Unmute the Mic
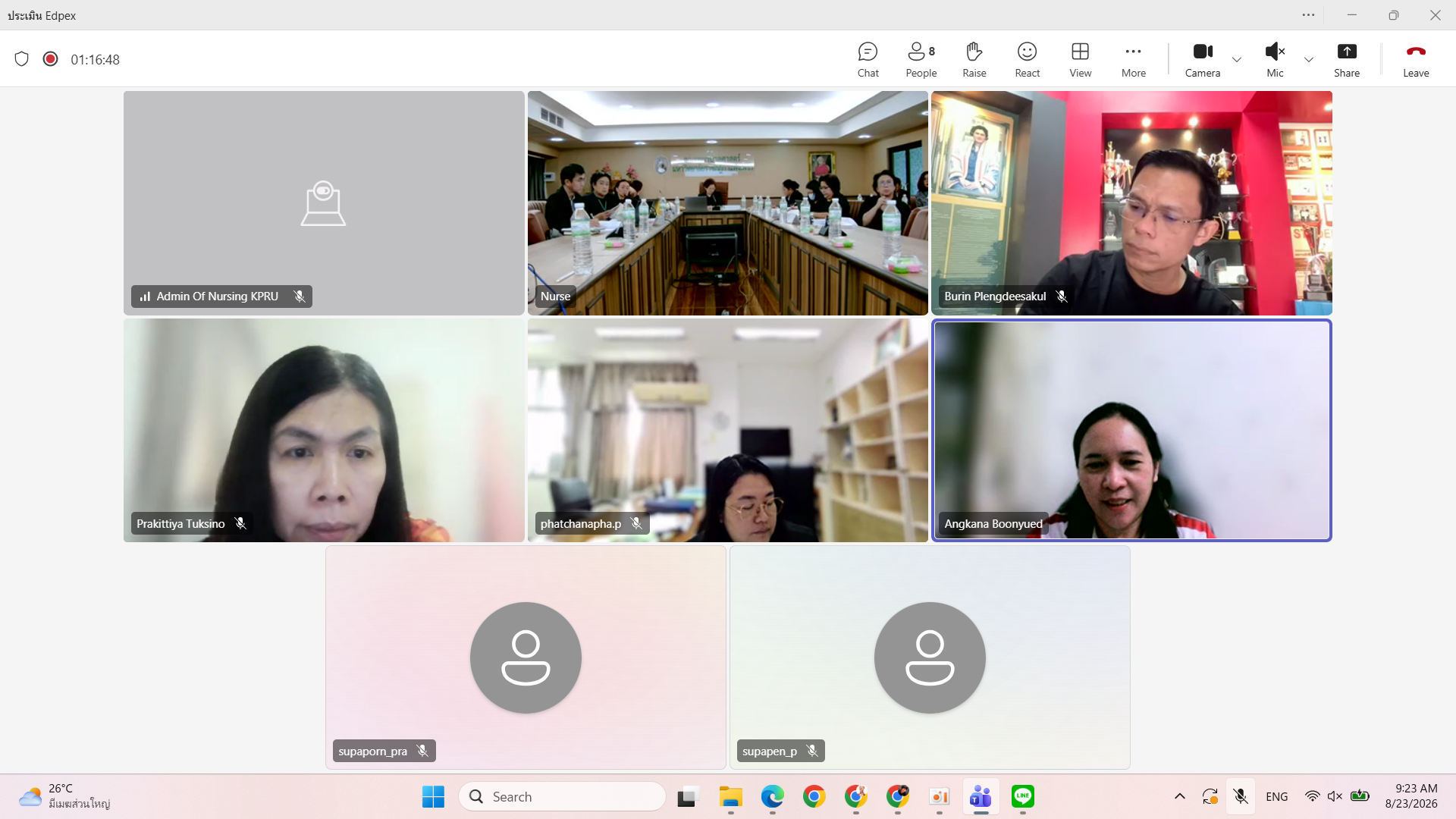The width and height of the screenshot is (1456, 819). click(x=1275, y=60)
